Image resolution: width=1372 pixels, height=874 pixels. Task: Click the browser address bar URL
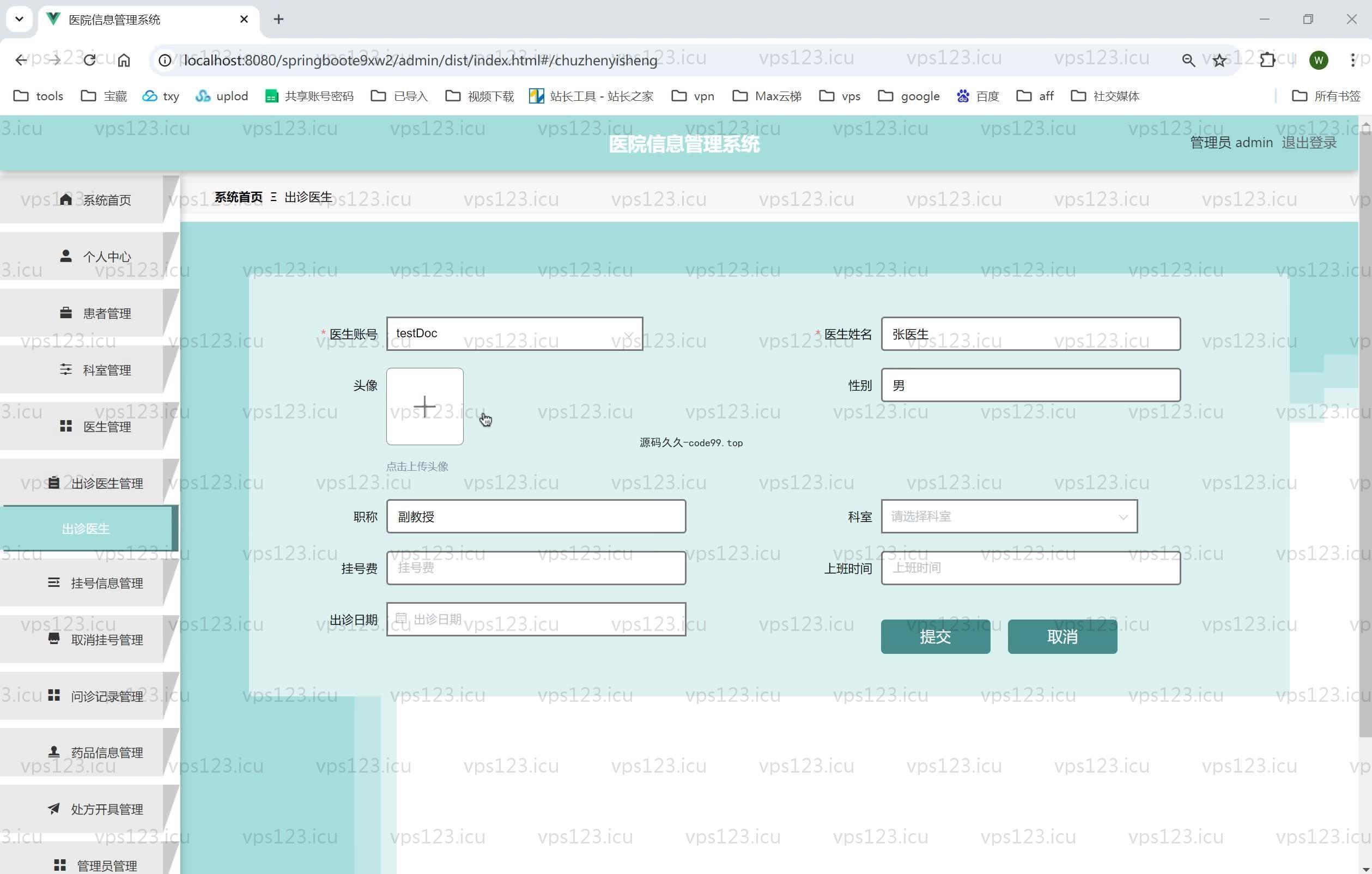pyautogui.click(x=421, y=60)
